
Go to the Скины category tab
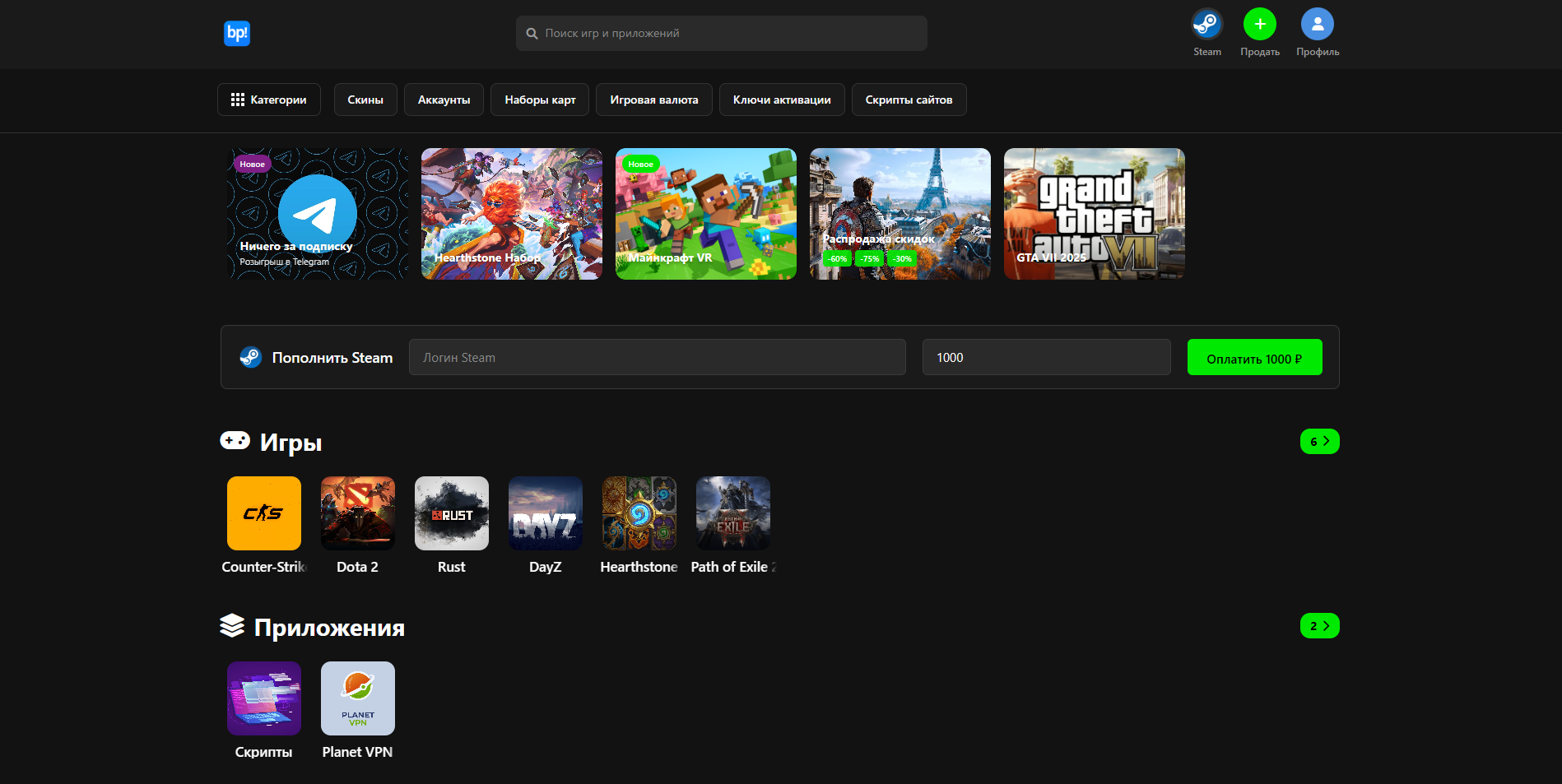click(365, 100)
